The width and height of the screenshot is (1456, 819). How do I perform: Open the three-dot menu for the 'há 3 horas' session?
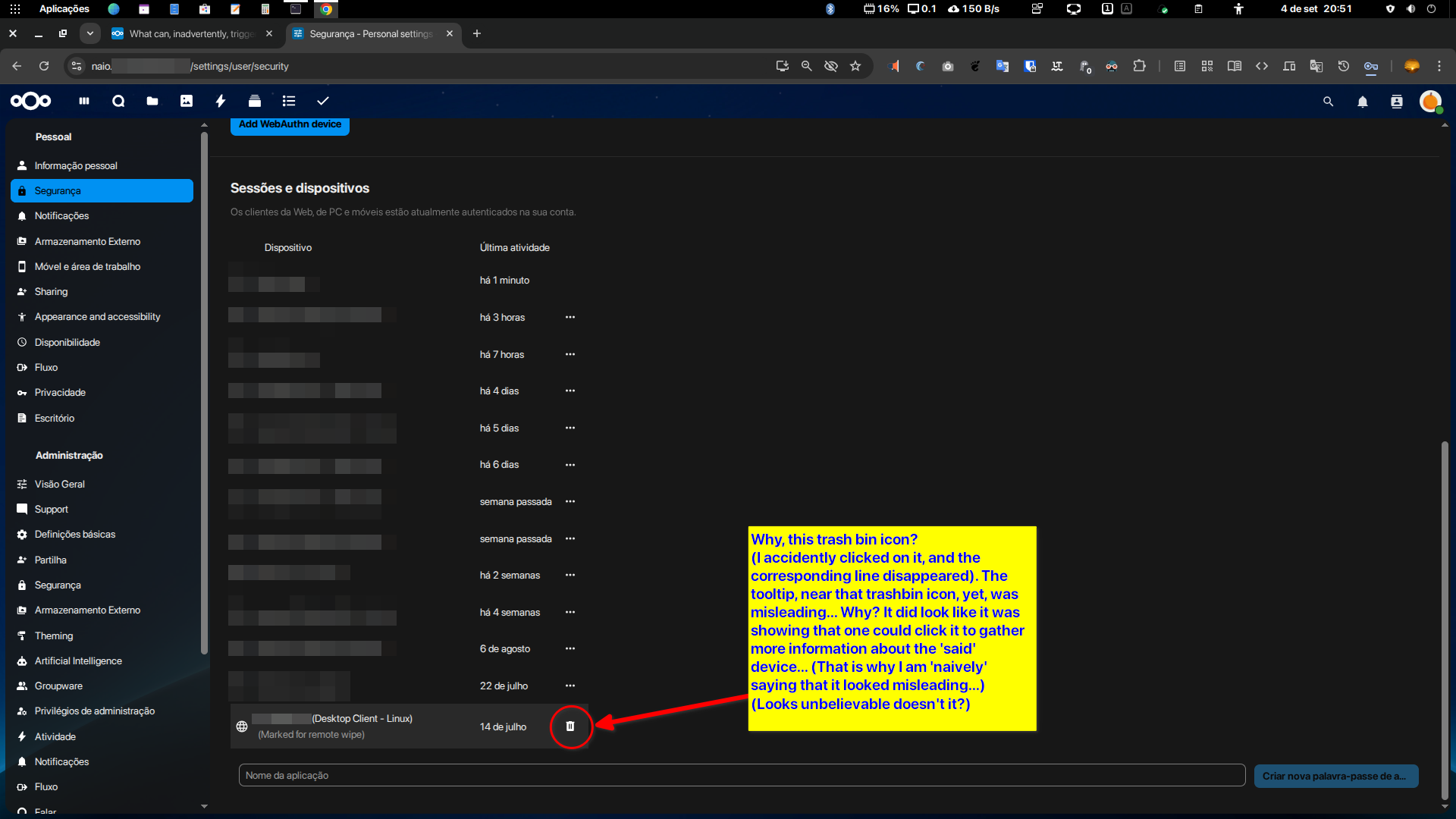tap(570, 317)
